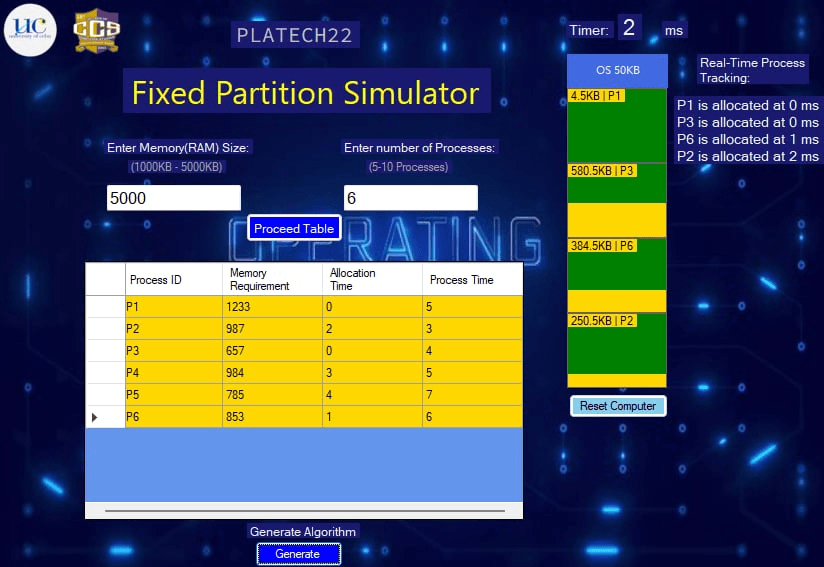
Task: Click the Timer value display showing 2
Action: pos(629,27)
